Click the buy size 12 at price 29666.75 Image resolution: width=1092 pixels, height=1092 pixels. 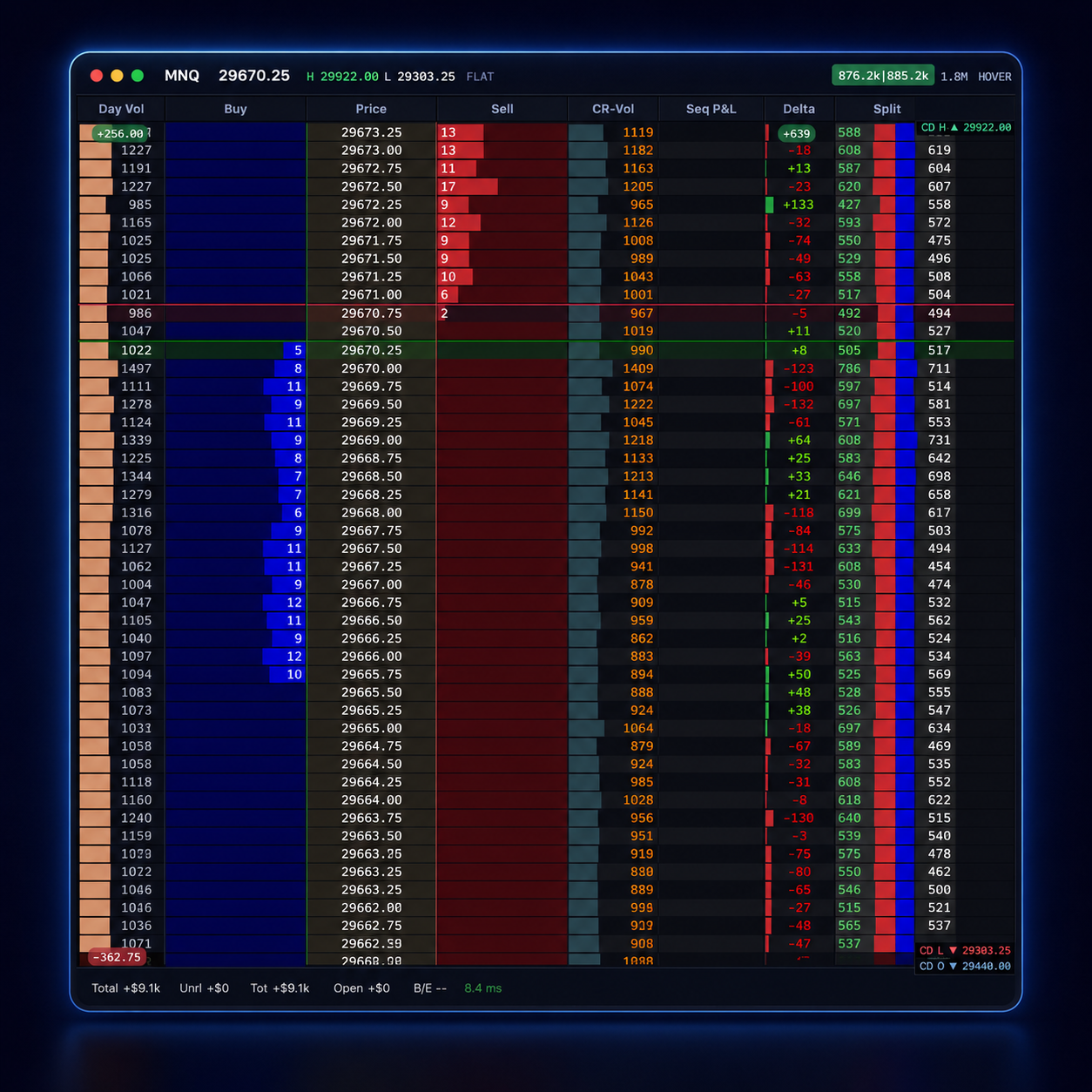[x=294, y=603]
